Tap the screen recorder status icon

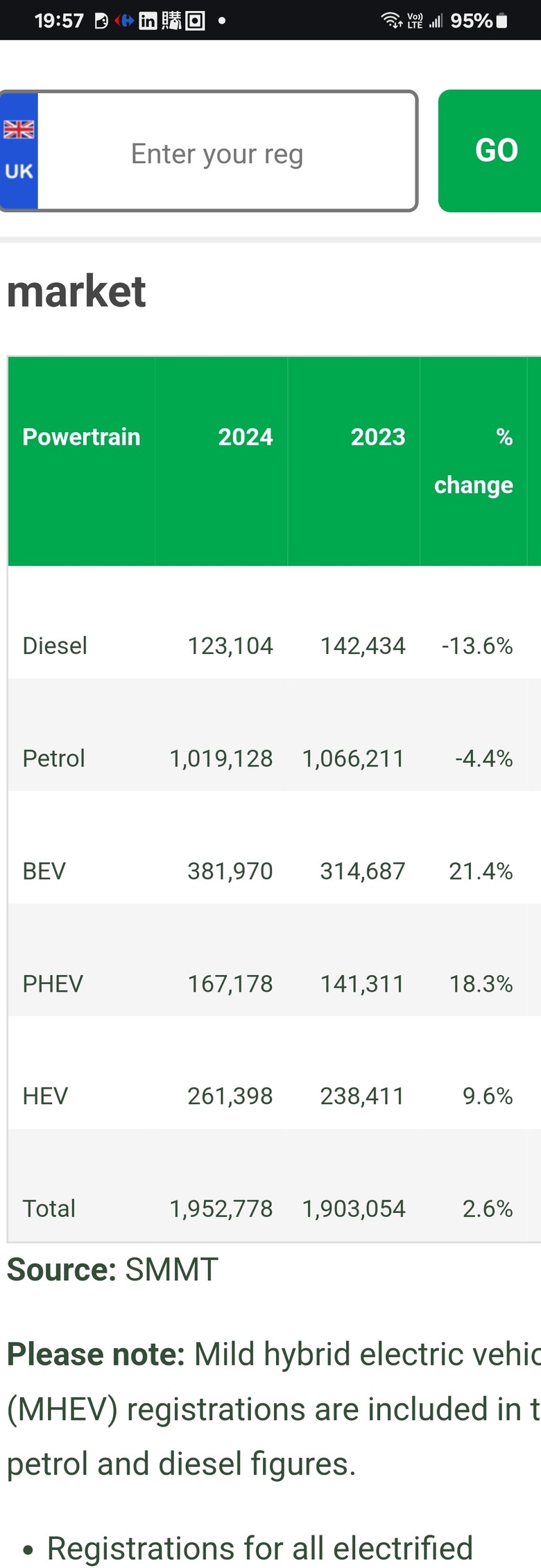click(196, 21)
